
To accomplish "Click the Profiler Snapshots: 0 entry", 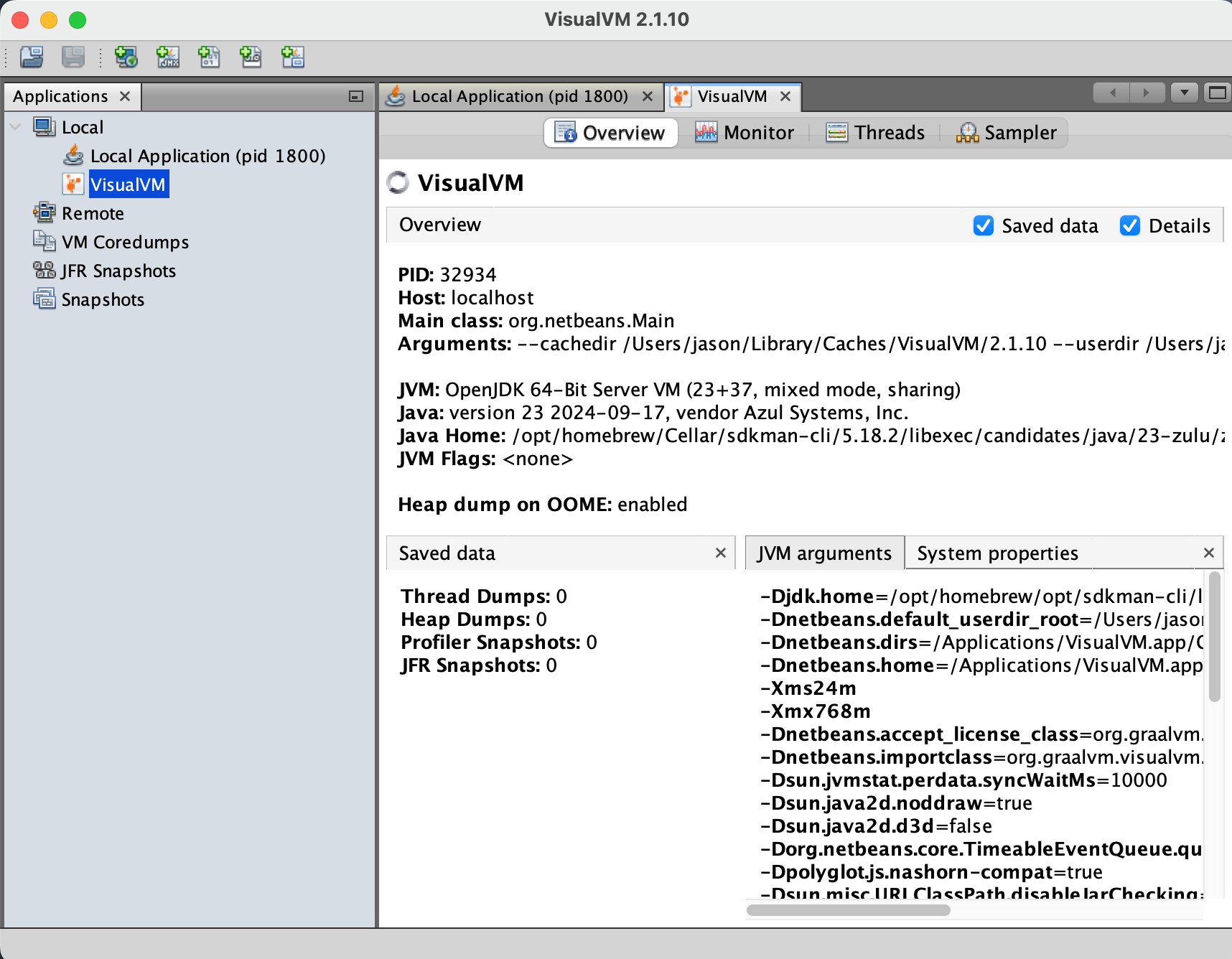I will tap(499, 642).
